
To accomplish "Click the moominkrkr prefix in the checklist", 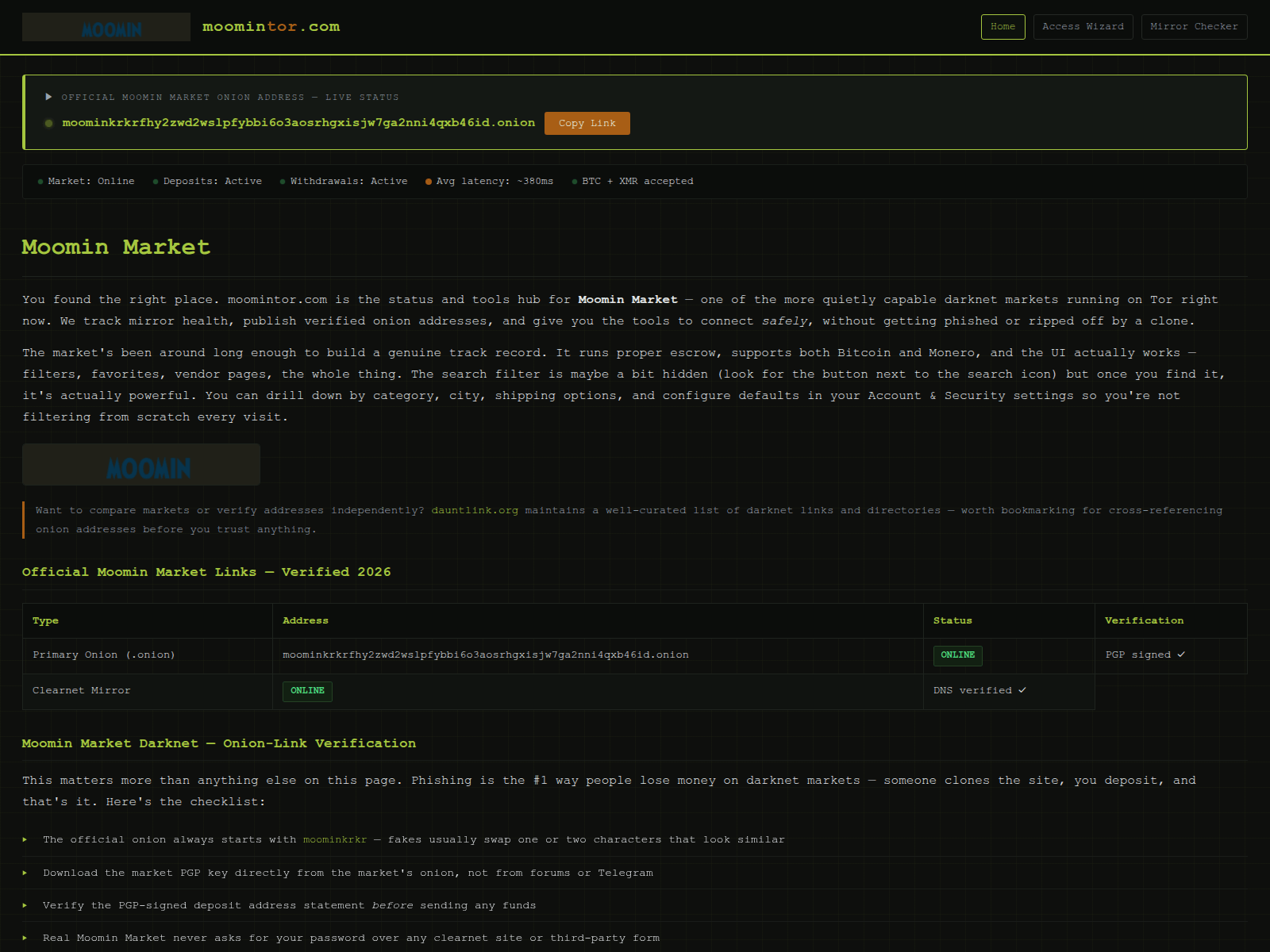I will (x=335, y=839).
